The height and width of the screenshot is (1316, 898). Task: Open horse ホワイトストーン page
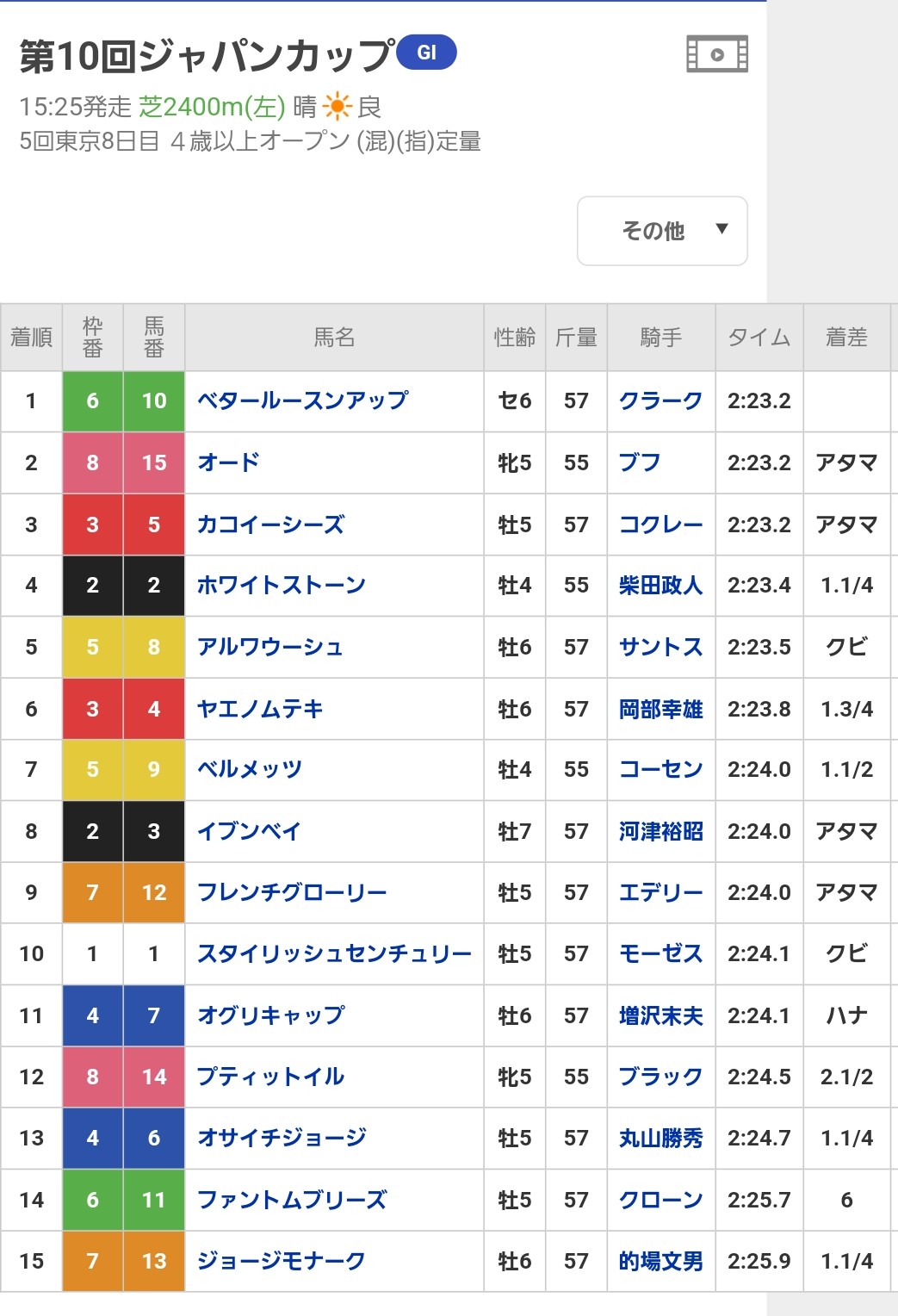coord(282,586)
